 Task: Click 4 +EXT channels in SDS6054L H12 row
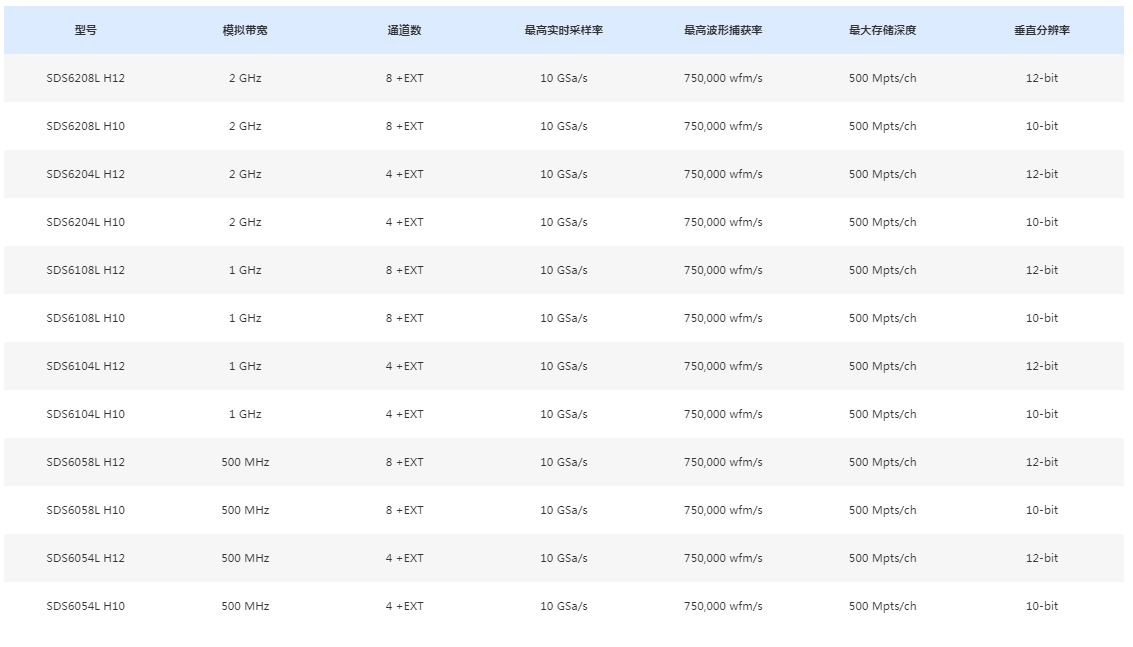405,558
